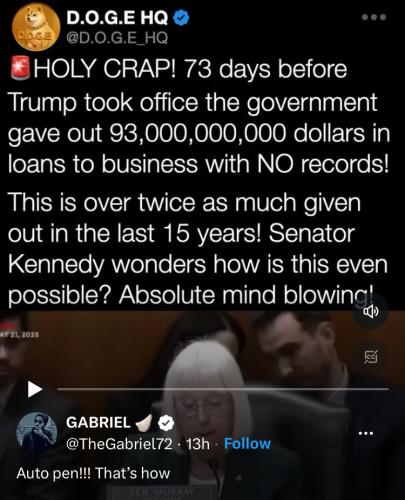Click GABRIEL's verified checkmark badge
This screenshot has width=405, height=500.
166,423
